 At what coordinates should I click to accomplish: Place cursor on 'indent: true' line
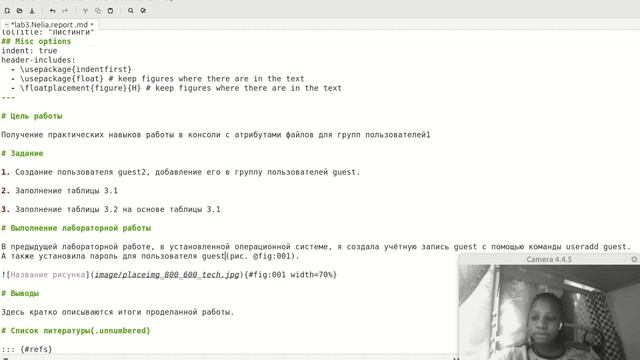click(29, 51)
